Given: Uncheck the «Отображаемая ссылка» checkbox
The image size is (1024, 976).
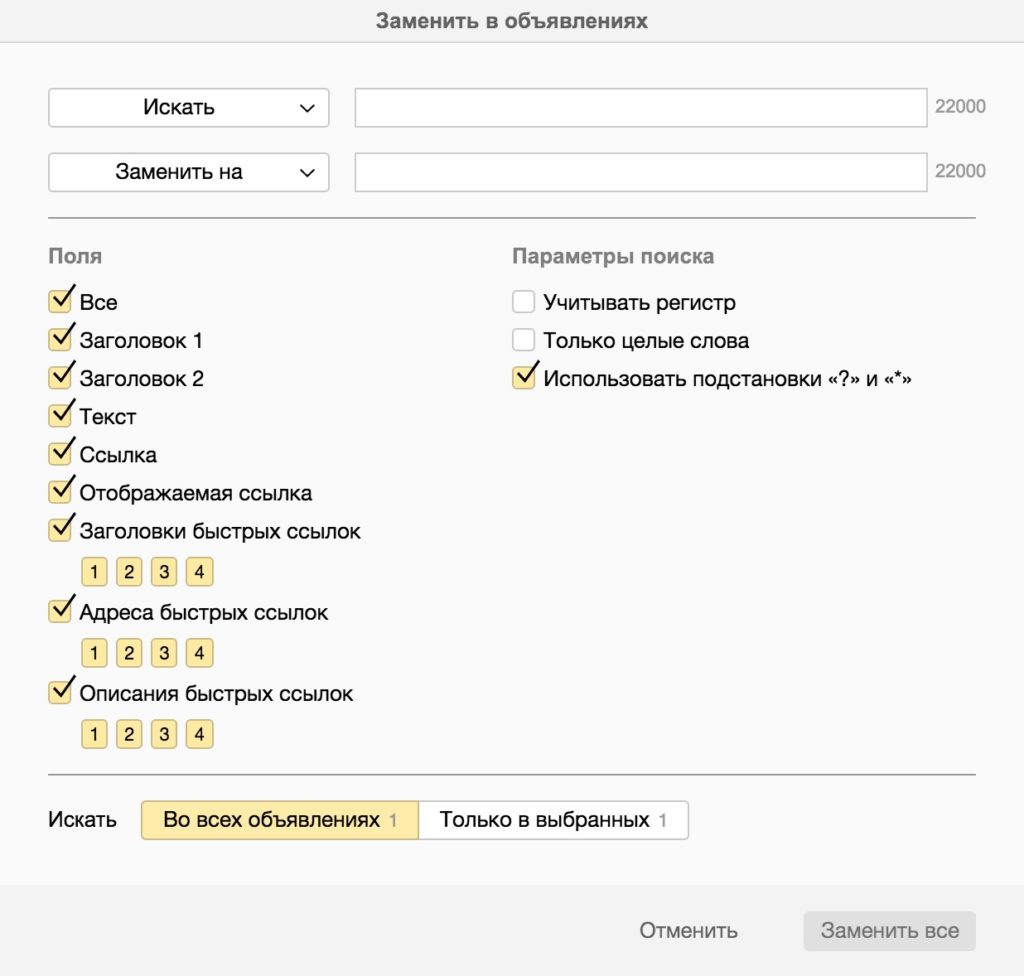Looking at the screenshot, I should 60,493.
